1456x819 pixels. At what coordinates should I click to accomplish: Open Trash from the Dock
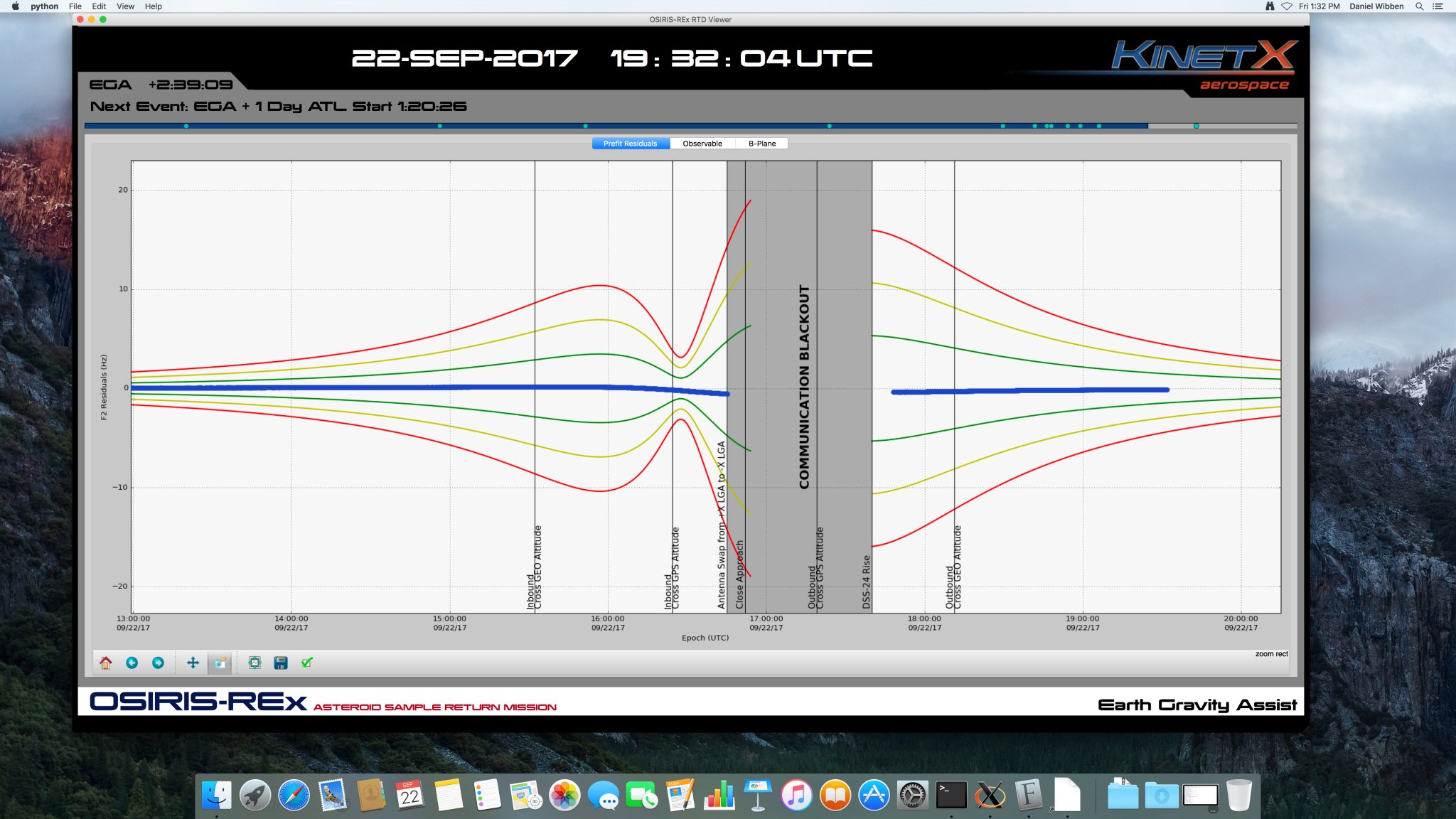pos(1239,796)
